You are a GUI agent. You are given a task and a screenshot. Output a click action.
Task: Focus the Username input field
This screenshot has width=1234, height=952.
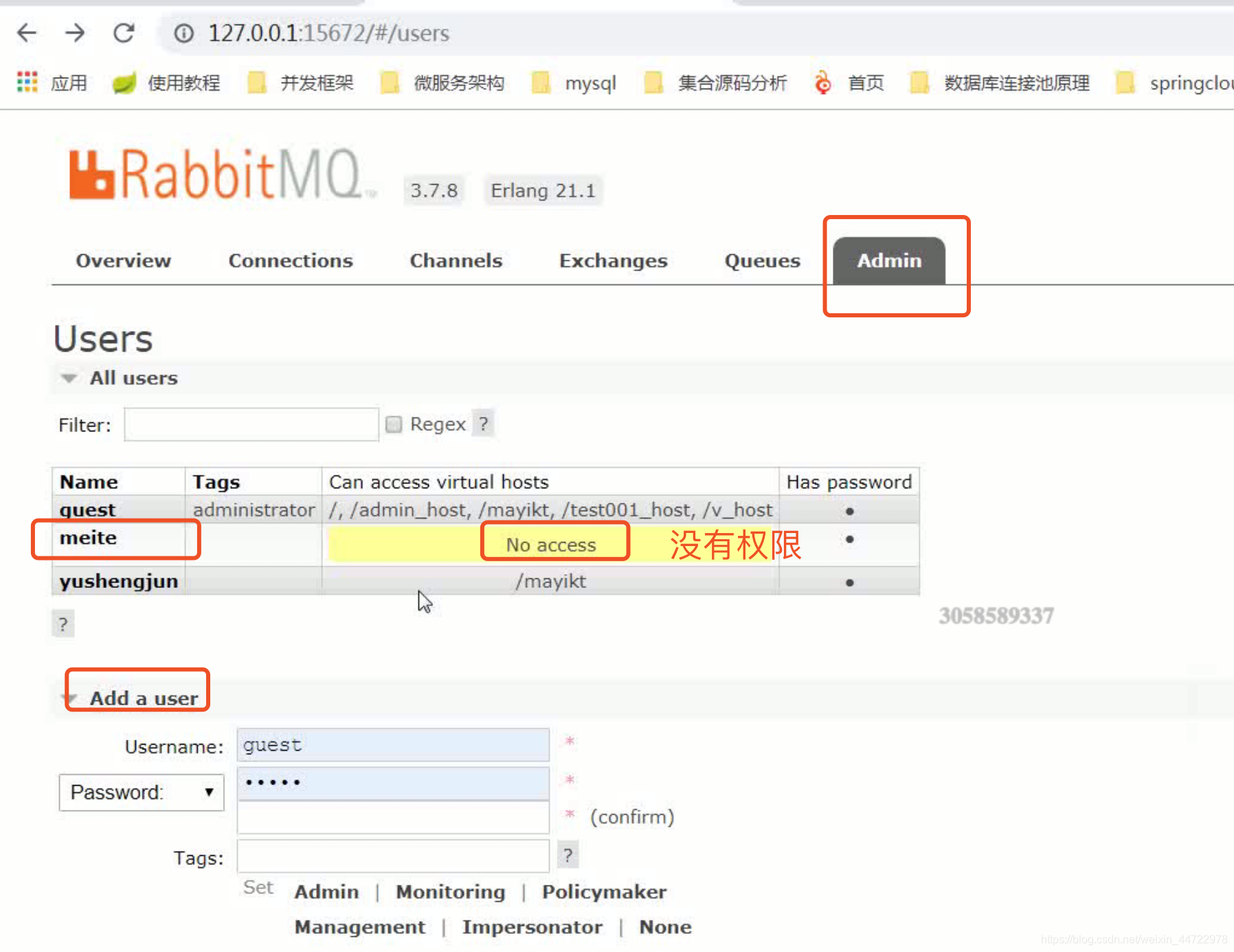(393, 745)
